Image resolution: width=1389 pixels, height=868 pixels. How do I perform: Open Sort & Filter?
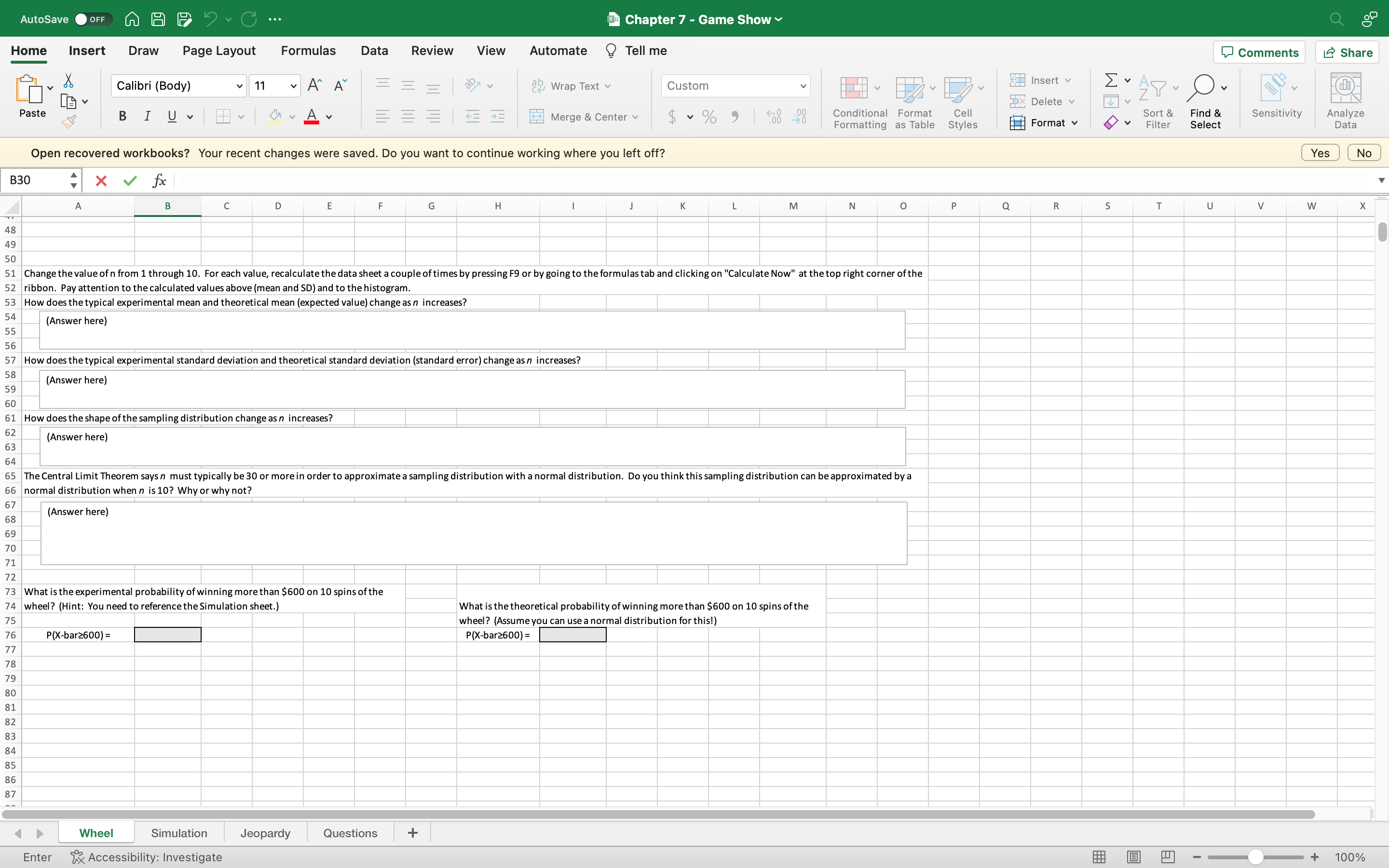(1157, 102)
